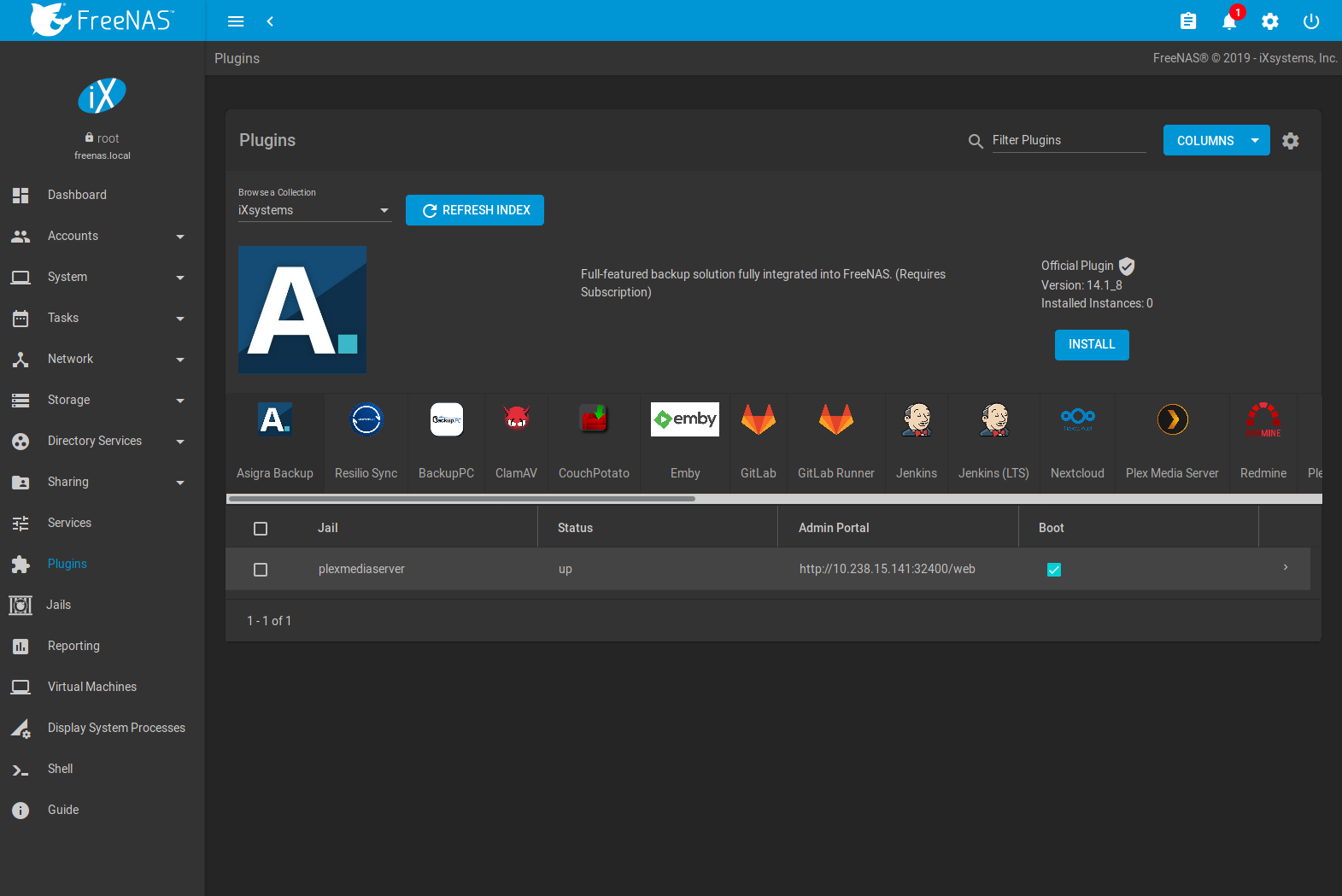Select the Redmine plugin icon
The width and height of the screenshot is (1342, 896).
click(1263, 419)
